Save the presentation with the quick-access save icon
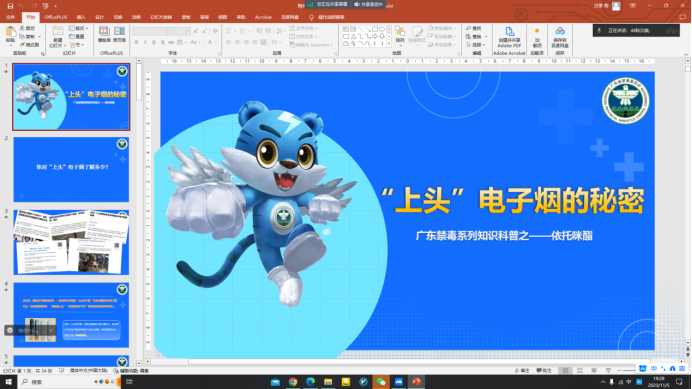 click(x=10, y=6)
